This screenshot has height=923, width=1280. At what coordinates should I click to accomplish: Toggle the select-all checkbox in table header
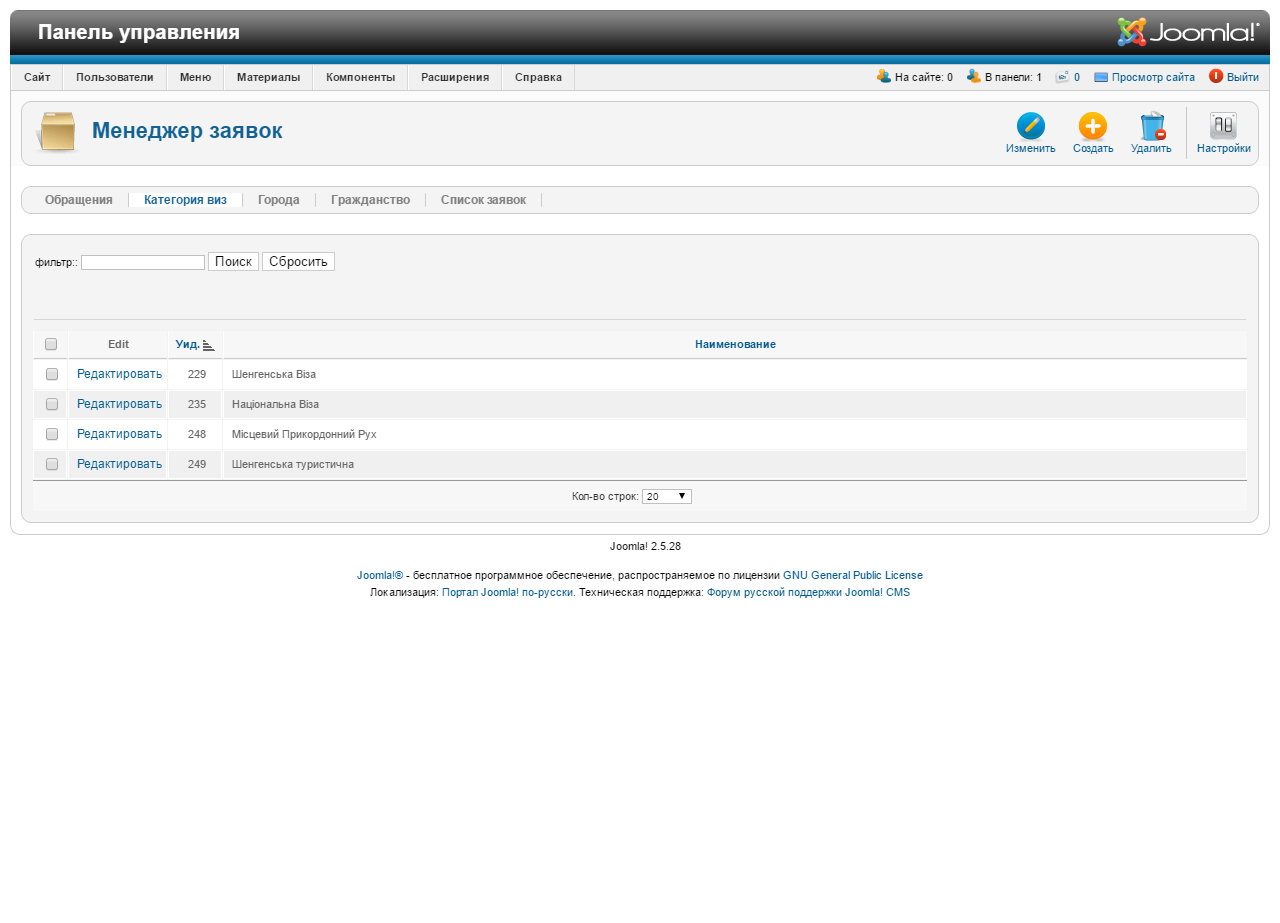click(x=51, y=344)
